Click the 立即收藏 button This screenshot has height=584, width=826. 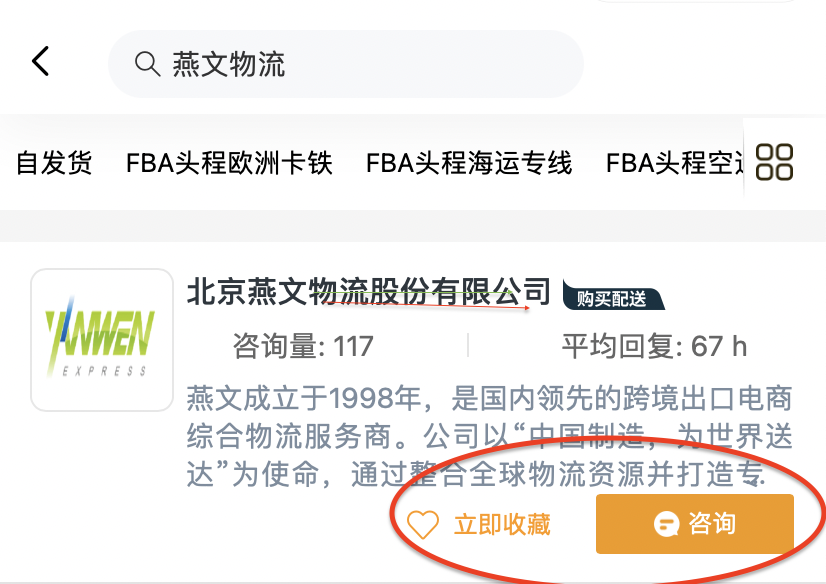click(479, 524)
